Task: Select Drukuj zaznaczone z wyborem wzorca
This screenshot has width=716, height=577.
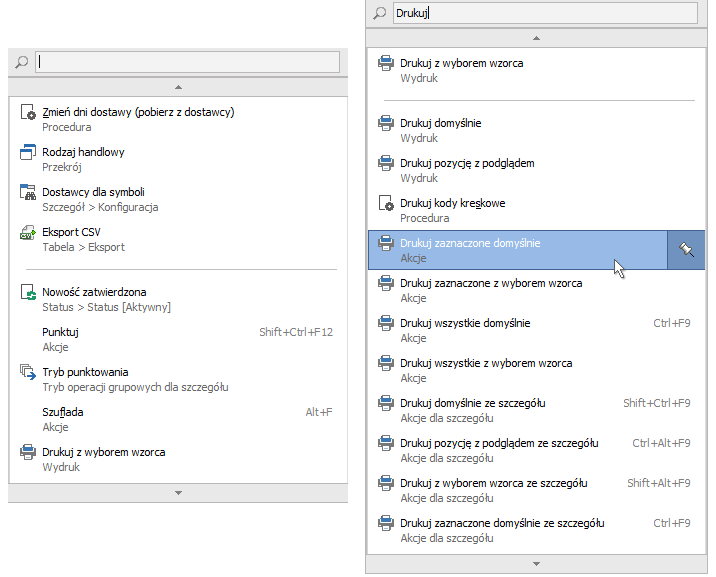Action: coord(491,284)
